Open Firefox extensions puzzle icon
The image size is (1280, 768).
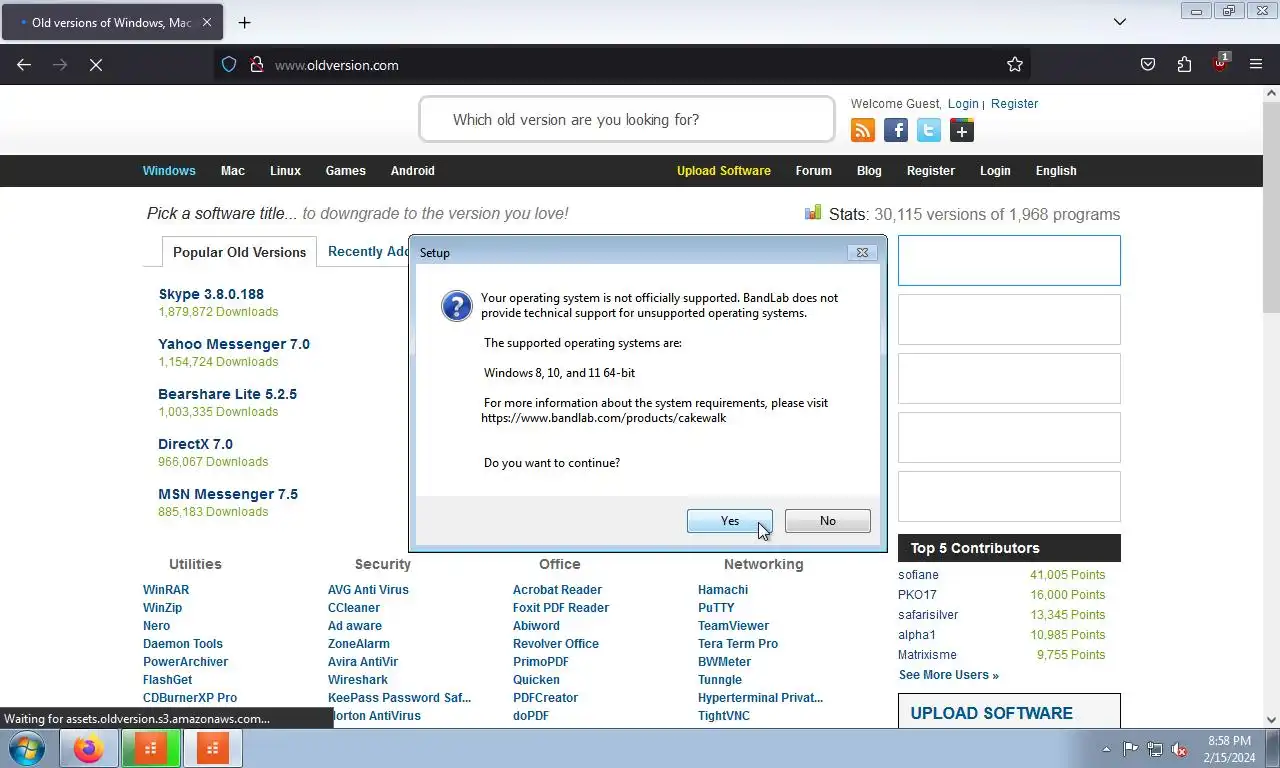point(1184,65)
